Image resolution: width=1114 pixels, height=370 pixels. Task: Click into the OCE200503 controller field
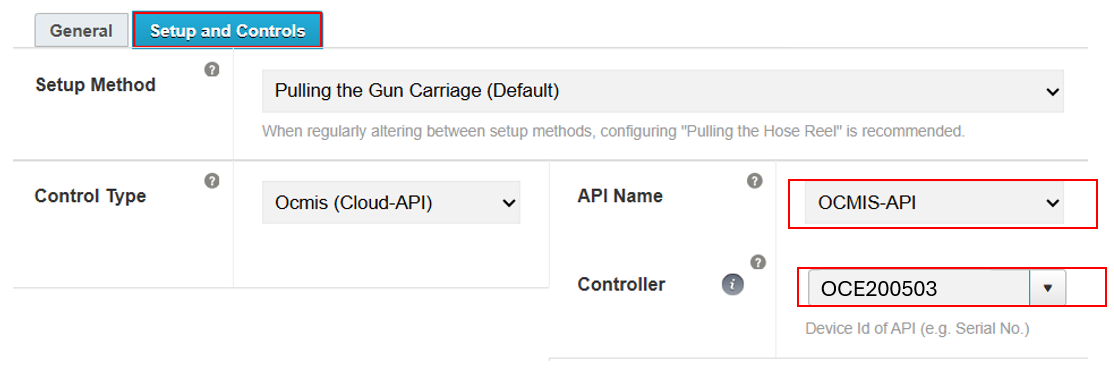(x=919, y=288)
